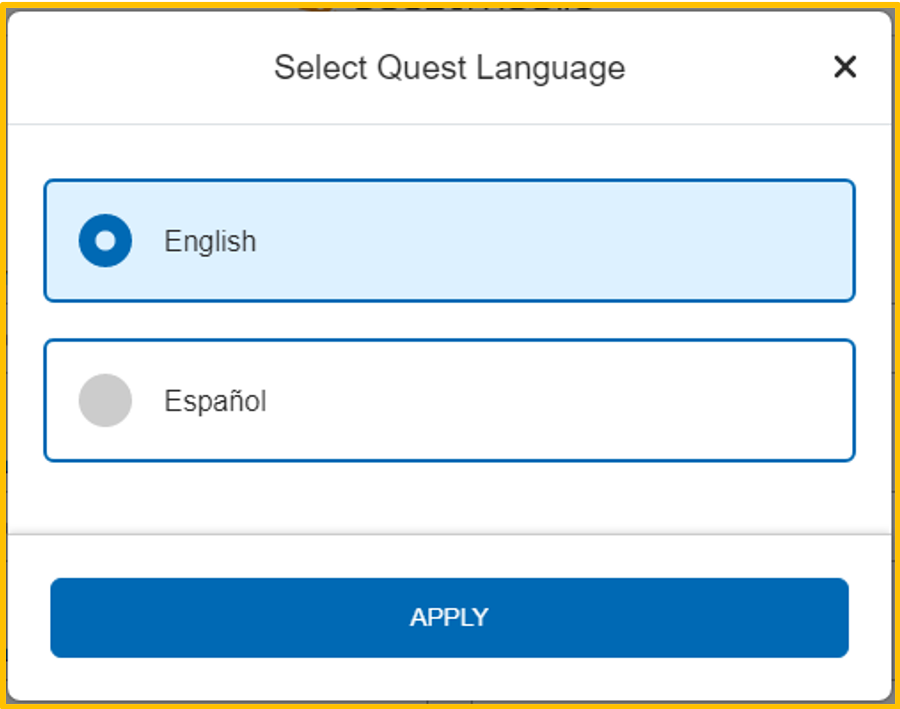Toggle the grey unselected Español circle
The height and width of the screenshot is (709, 900).
coord(105,400)
